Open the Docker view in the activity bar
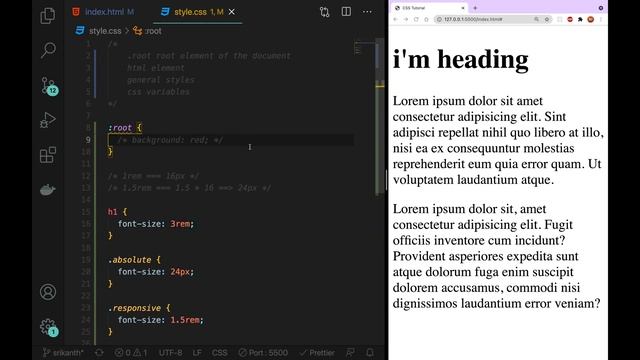 pos(48,190)
